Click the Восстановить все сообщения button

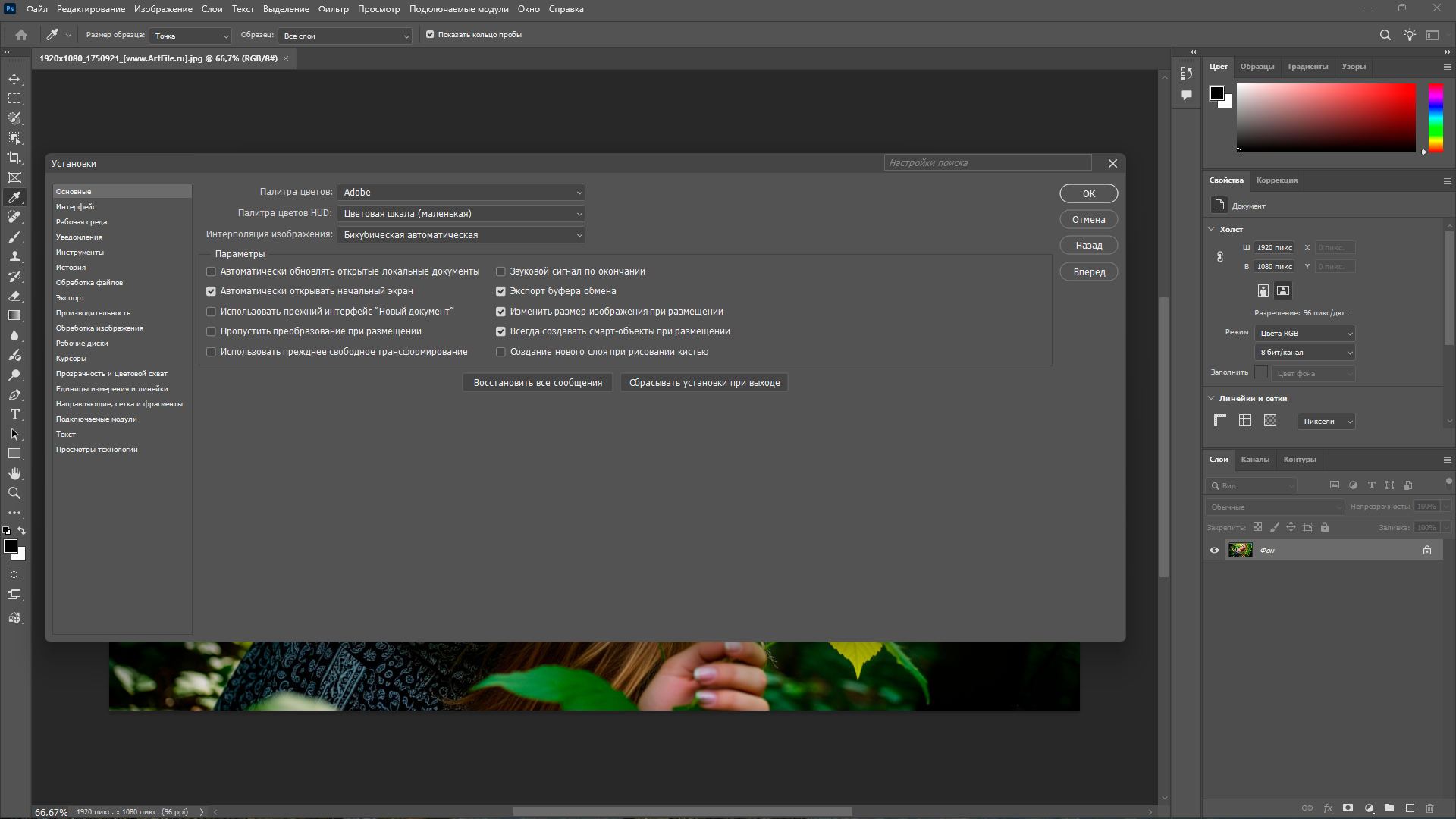(538, 383)
